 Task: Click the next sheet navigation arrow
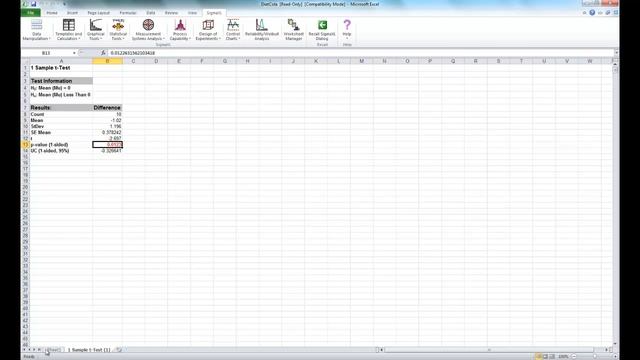[x=34, y=350]
